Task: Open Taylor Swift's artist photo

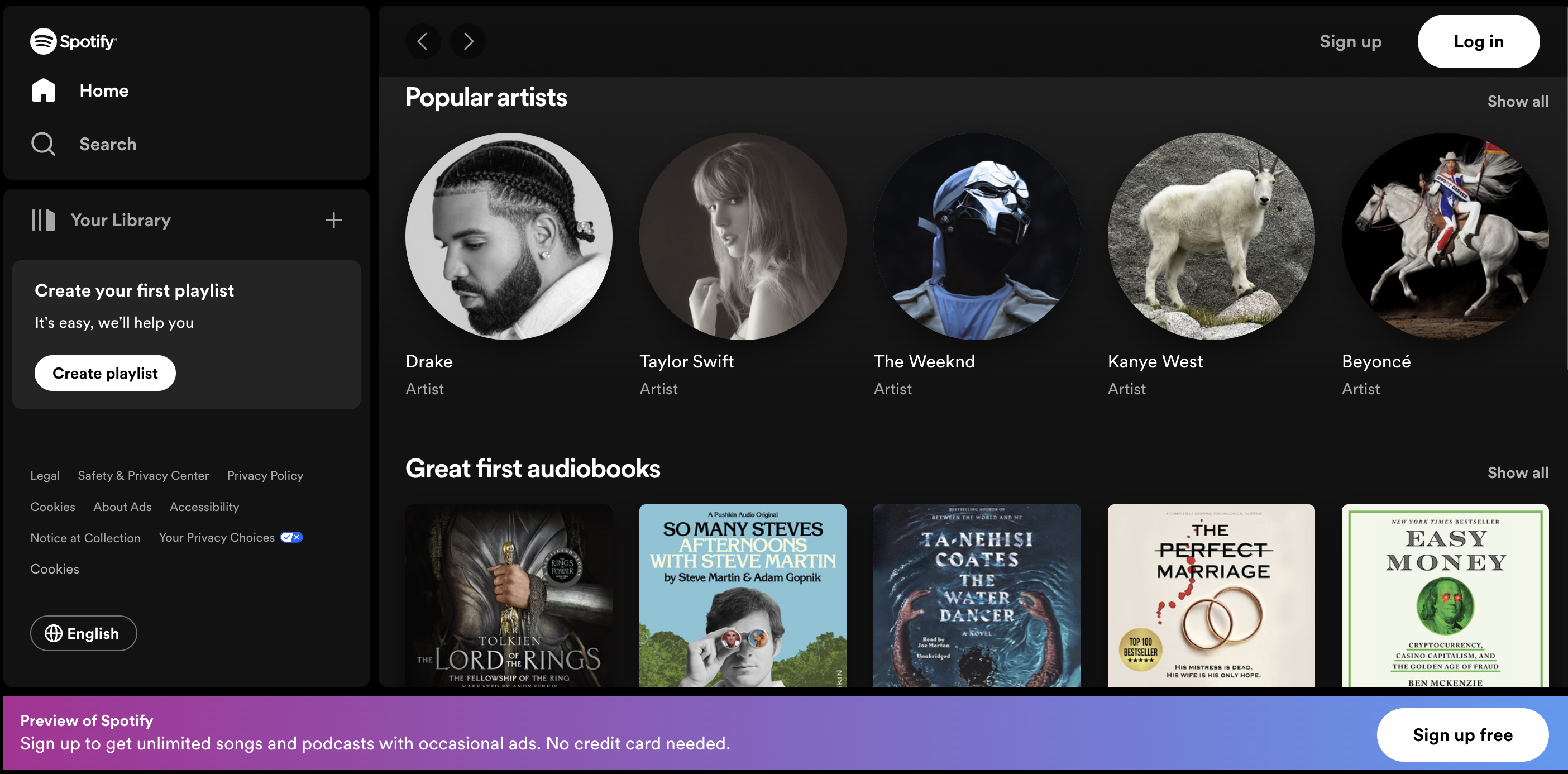Action: 743,236
